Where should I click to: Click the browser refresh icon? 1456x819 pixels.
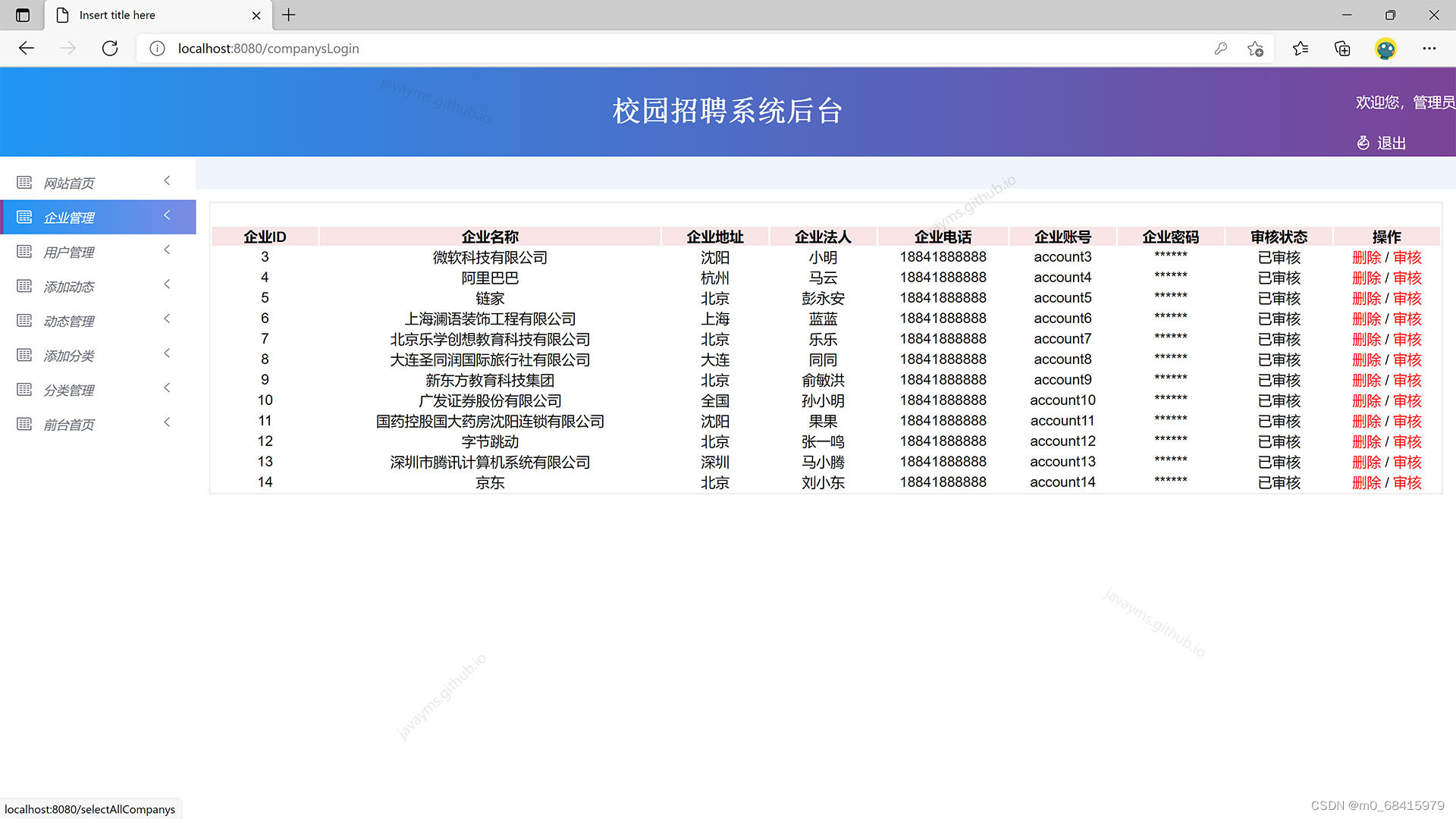tap(109, 48)
